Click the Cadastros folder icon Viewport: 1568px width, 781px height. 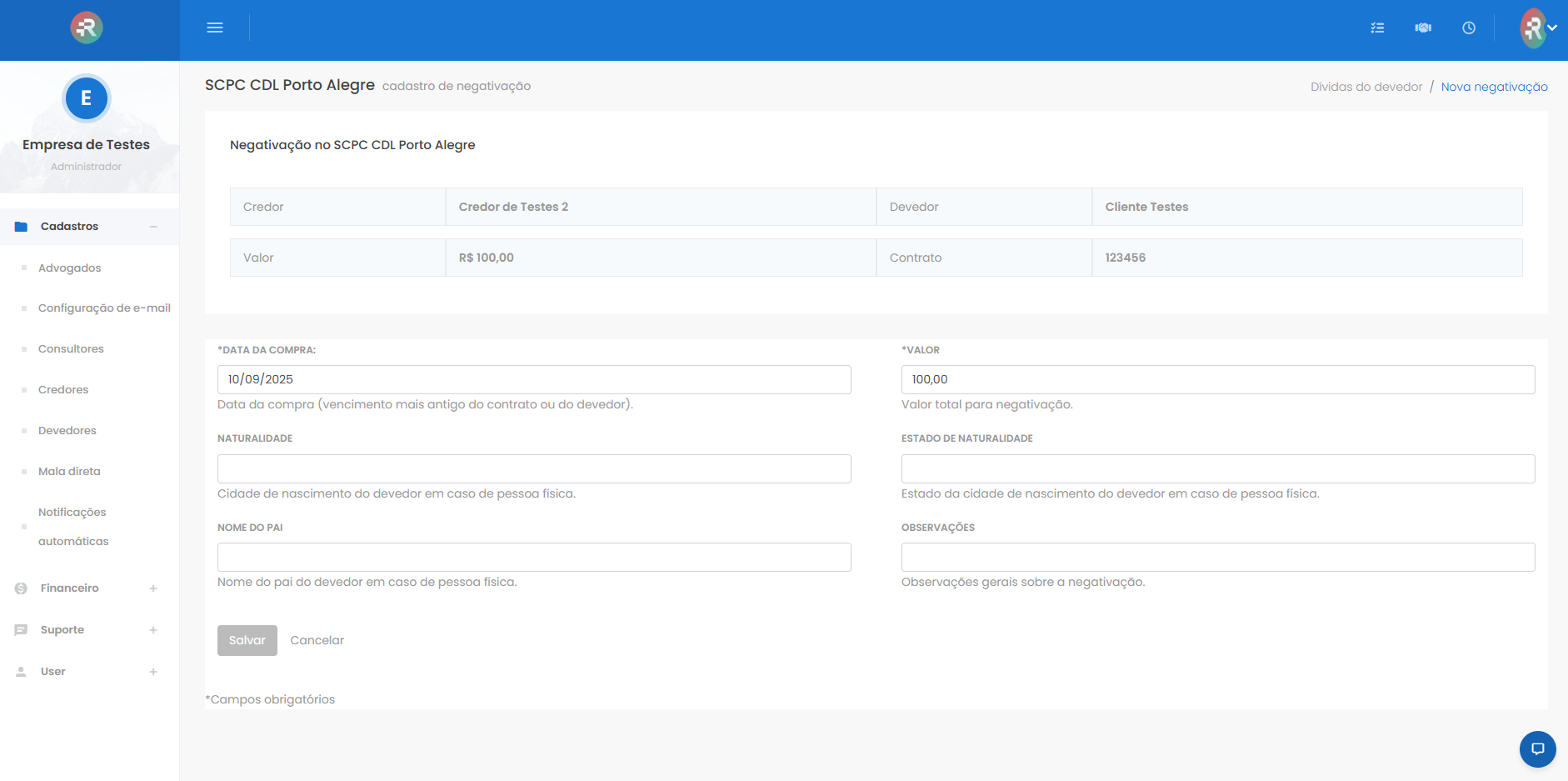pos(22,227)
